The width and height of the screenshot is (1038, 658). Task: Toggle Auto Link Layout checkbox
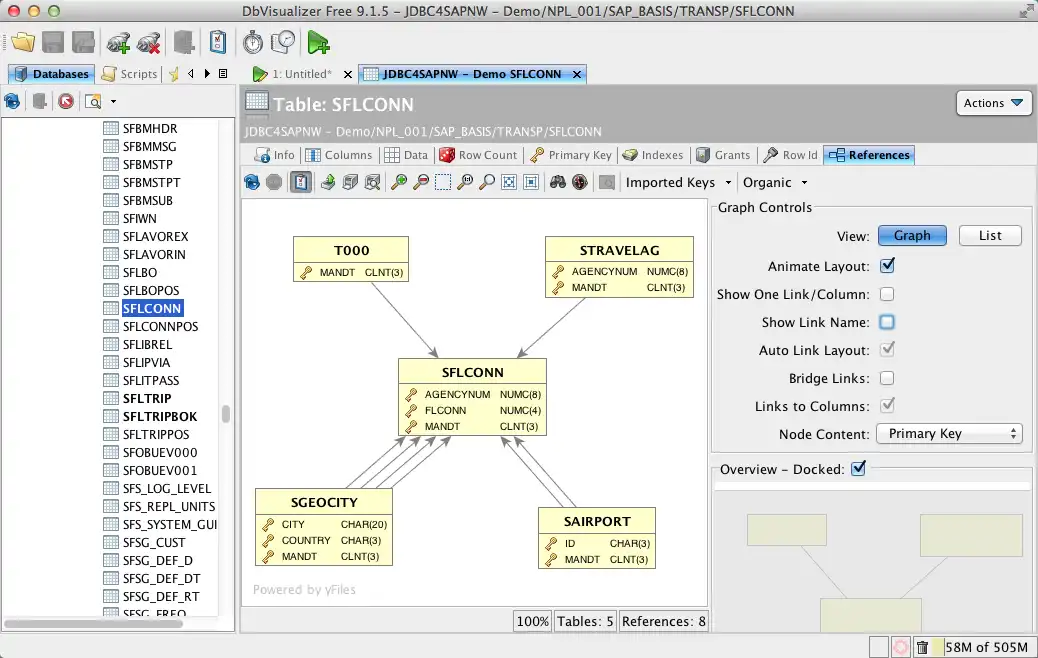(887, 350)
